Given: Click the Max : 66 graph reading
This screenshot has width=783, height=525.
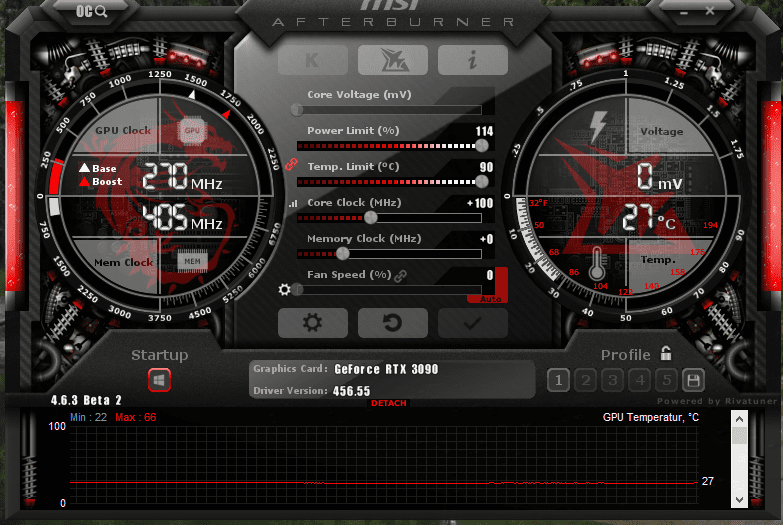Looking at the screenshot, I should pos(135,417).
